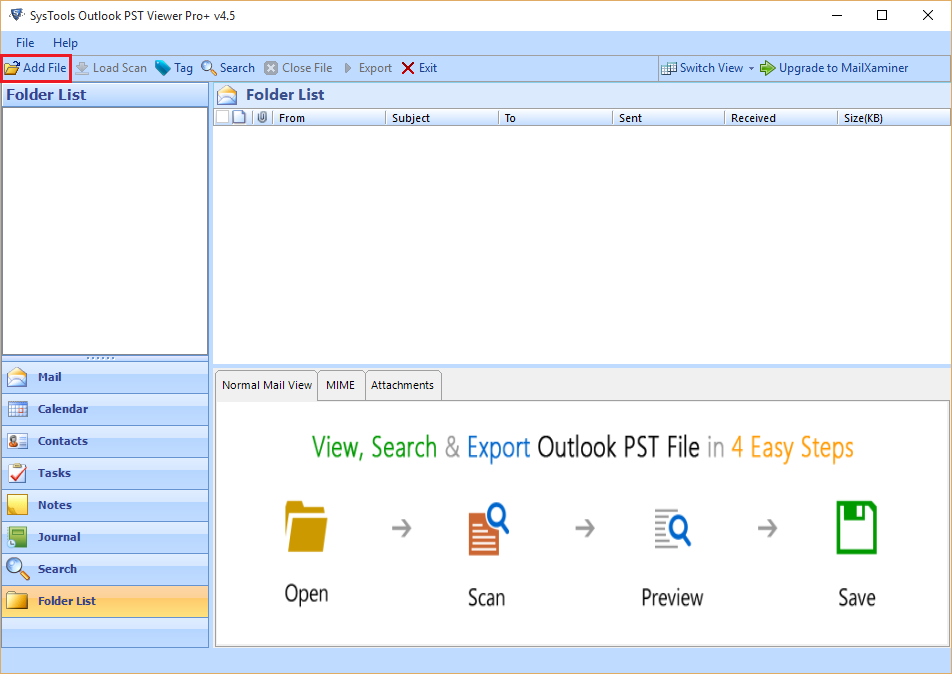Viewport: 952px width, 674px height.
Task: Switch to the Normal Mail View tab
Action: (x=267, y=386)
